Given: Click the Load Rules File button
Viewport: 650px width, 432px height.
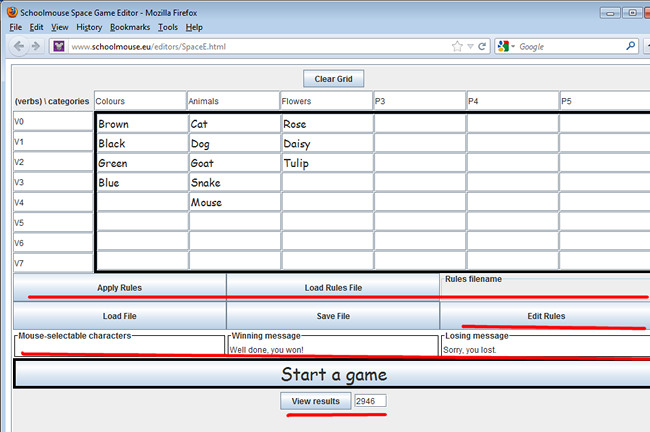Looking at the screenshot, I should (333, 287).
